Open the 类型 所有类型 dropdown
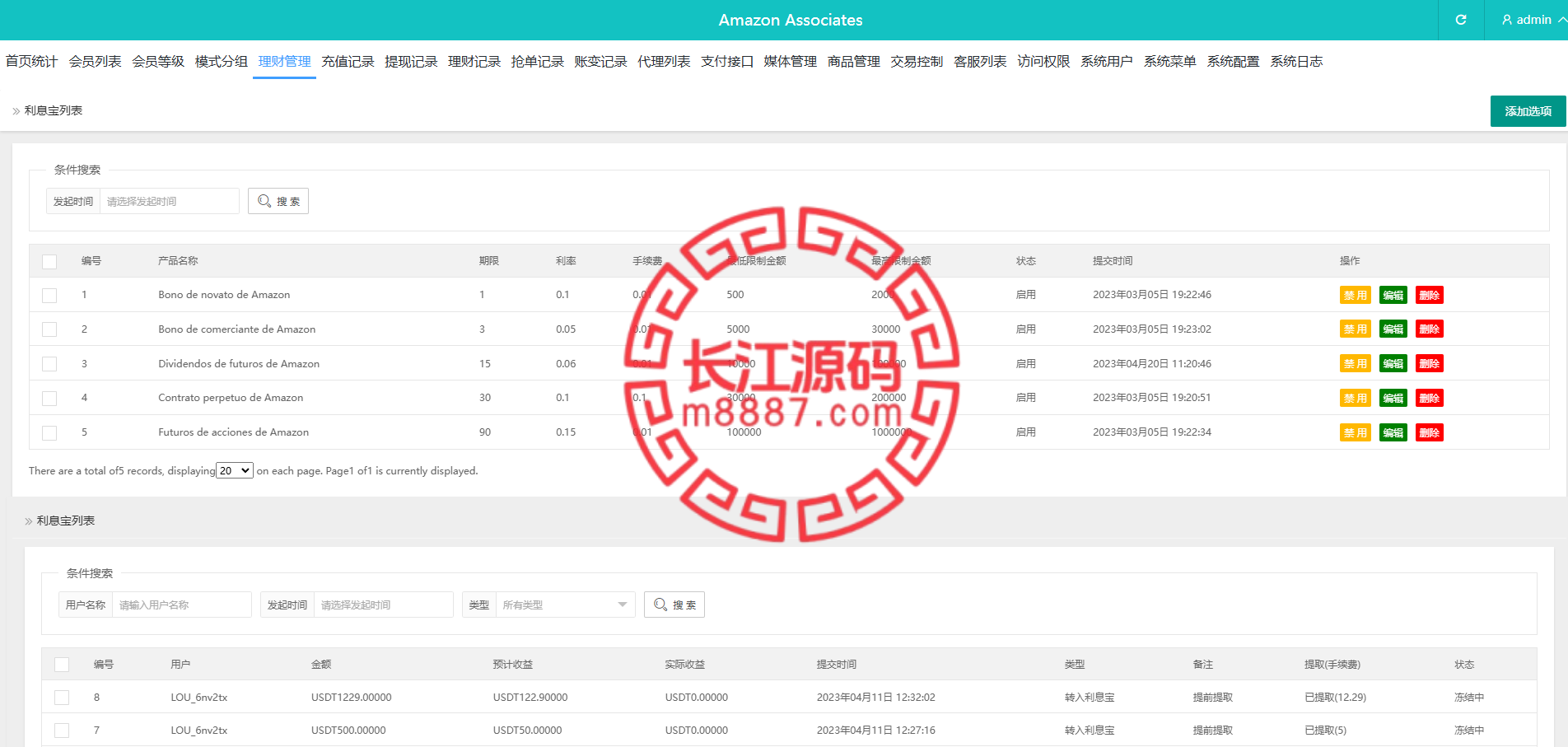The height and width of the screenshot is (747, 1568). tap(565, 605)
